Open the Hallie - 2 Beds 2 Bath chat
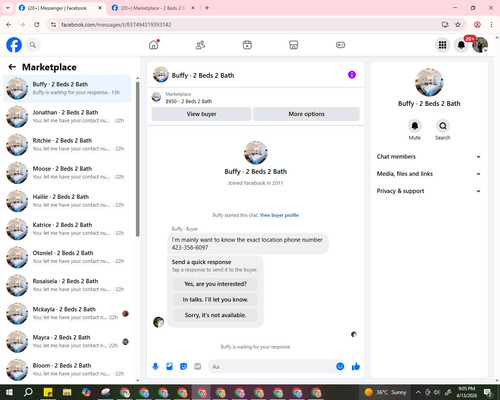500x400 pixels. tap(68, 201)
